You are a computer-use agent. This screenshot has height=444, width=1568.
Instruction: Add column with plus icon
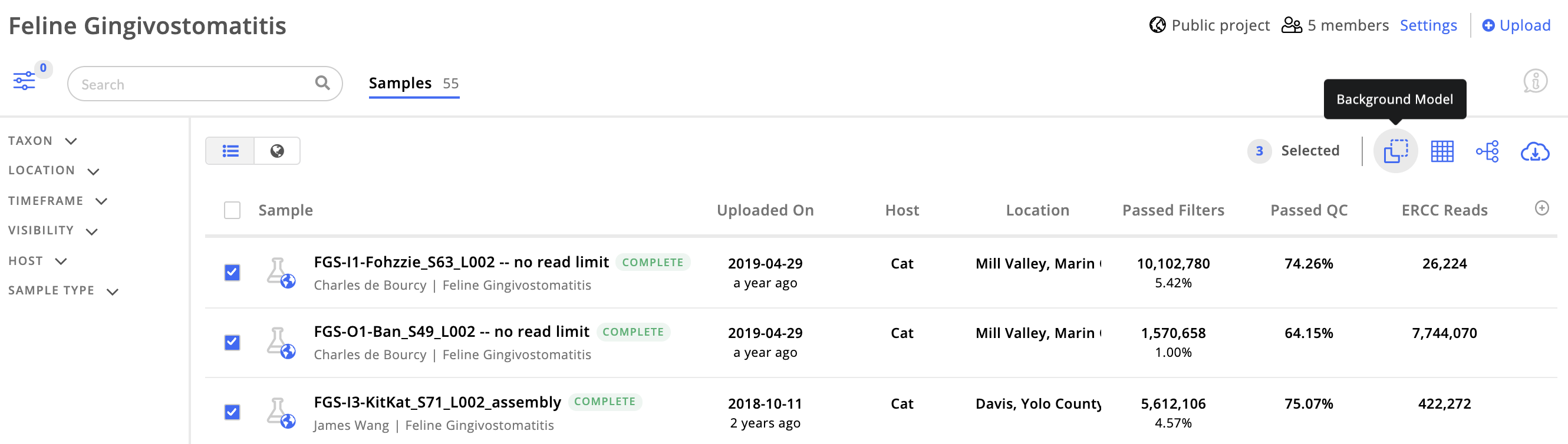pos(1541,208)
